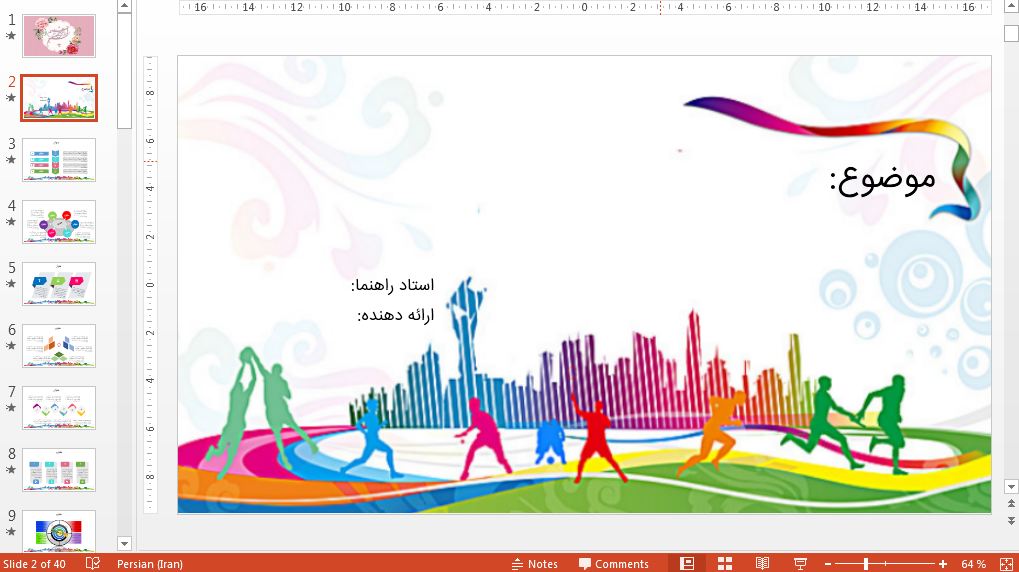The height and width of the screenshot is (572, 1019).
Task: Start the Slide Show from status bar
Action: (800, 564)
